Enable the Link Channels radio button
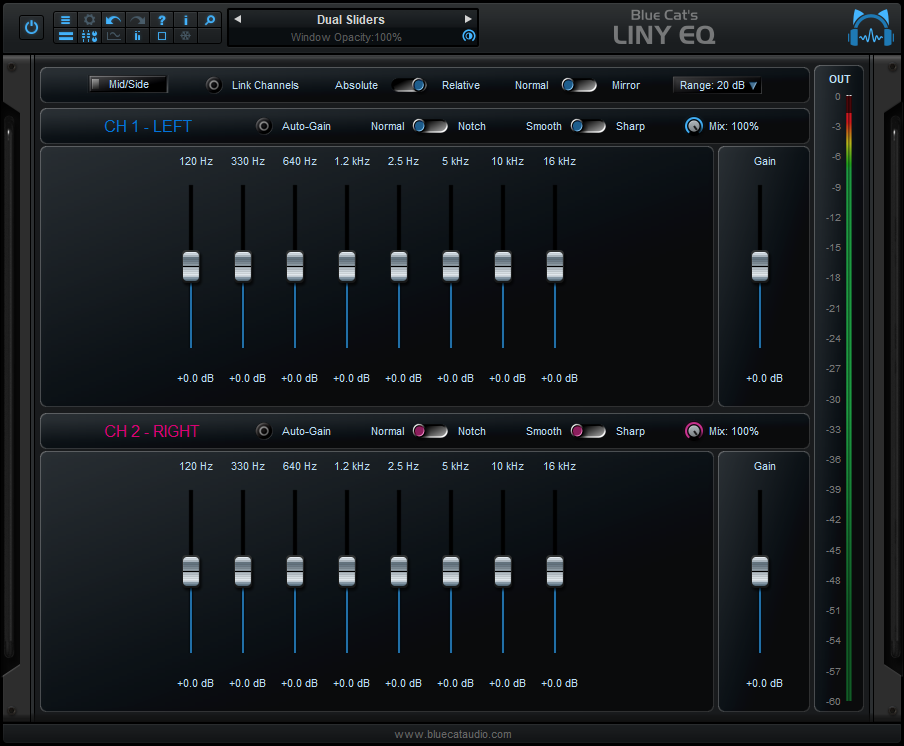 pyautogui.click(x=213, y=85)
